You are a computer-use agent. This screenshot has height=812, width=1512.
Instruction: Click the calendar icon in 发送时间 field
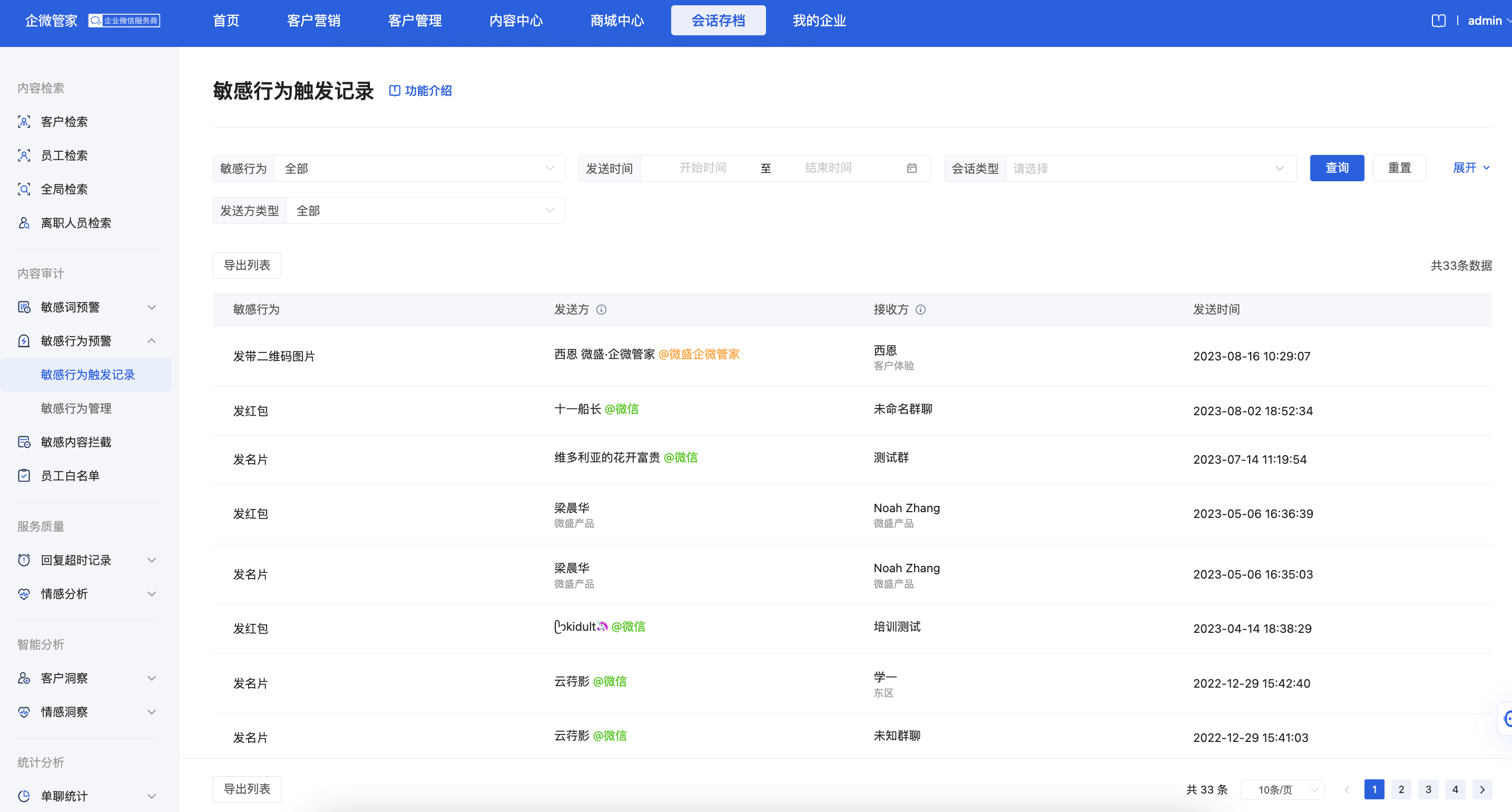[911, 168]
